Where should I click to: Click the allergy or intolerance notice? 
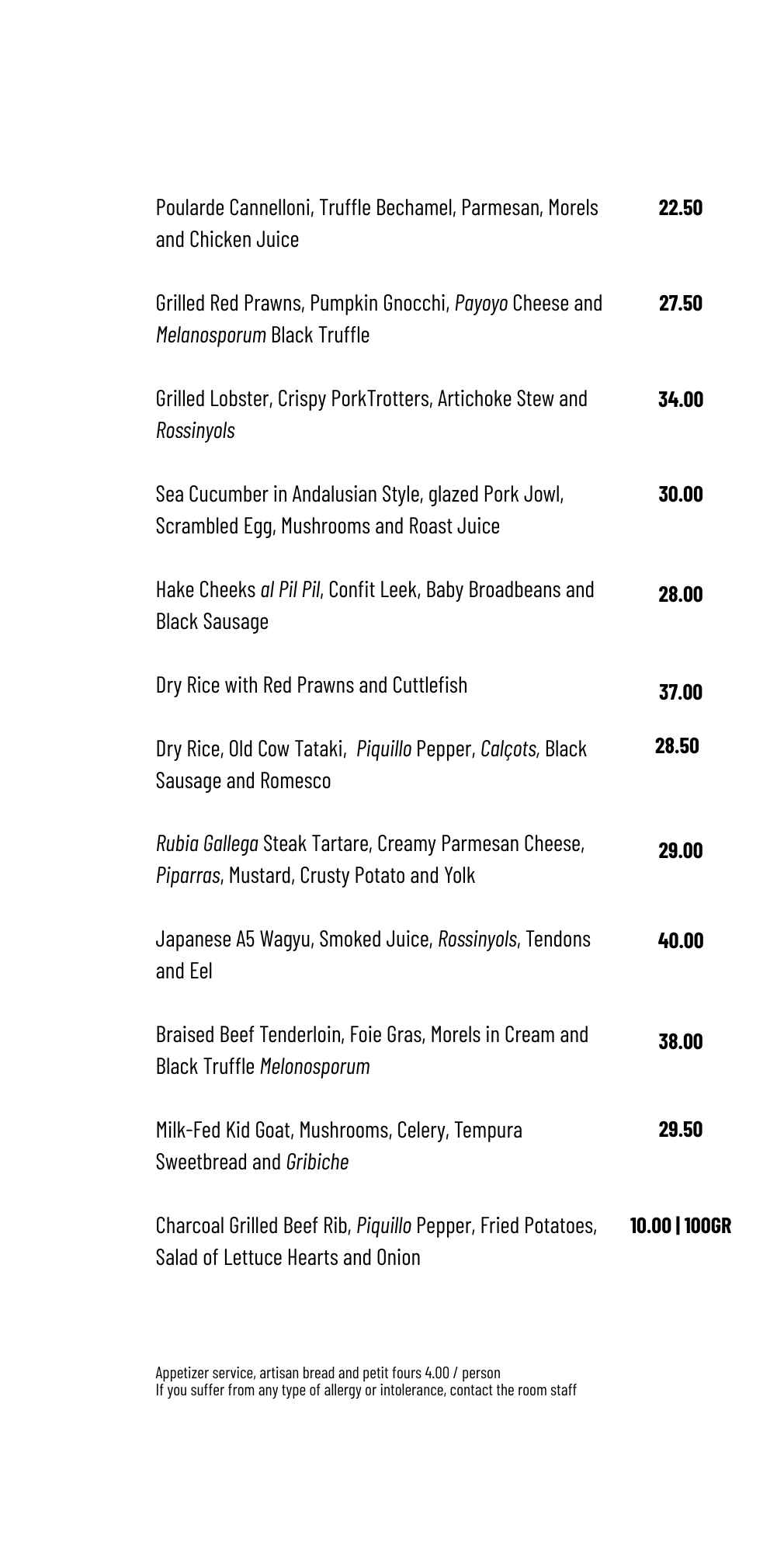(366, 1390)
